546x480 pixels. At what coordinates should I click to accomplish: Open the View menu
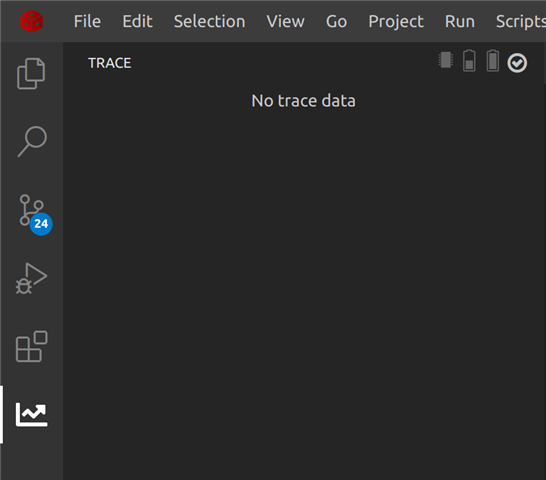pos(286,22)
